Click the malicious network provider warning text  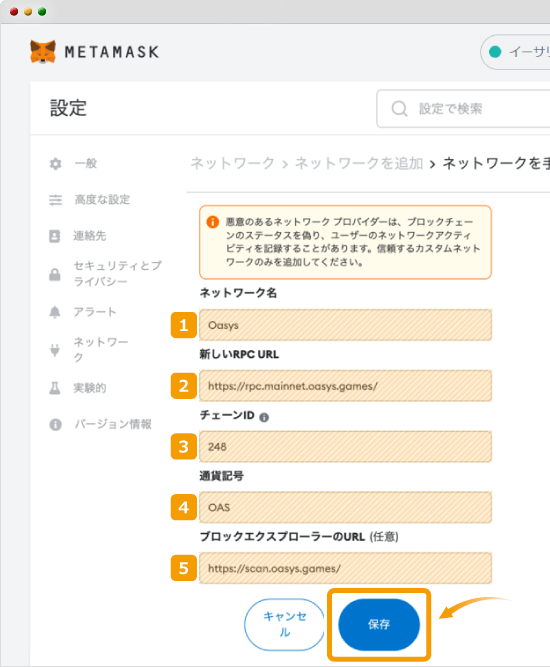point(353,242)
